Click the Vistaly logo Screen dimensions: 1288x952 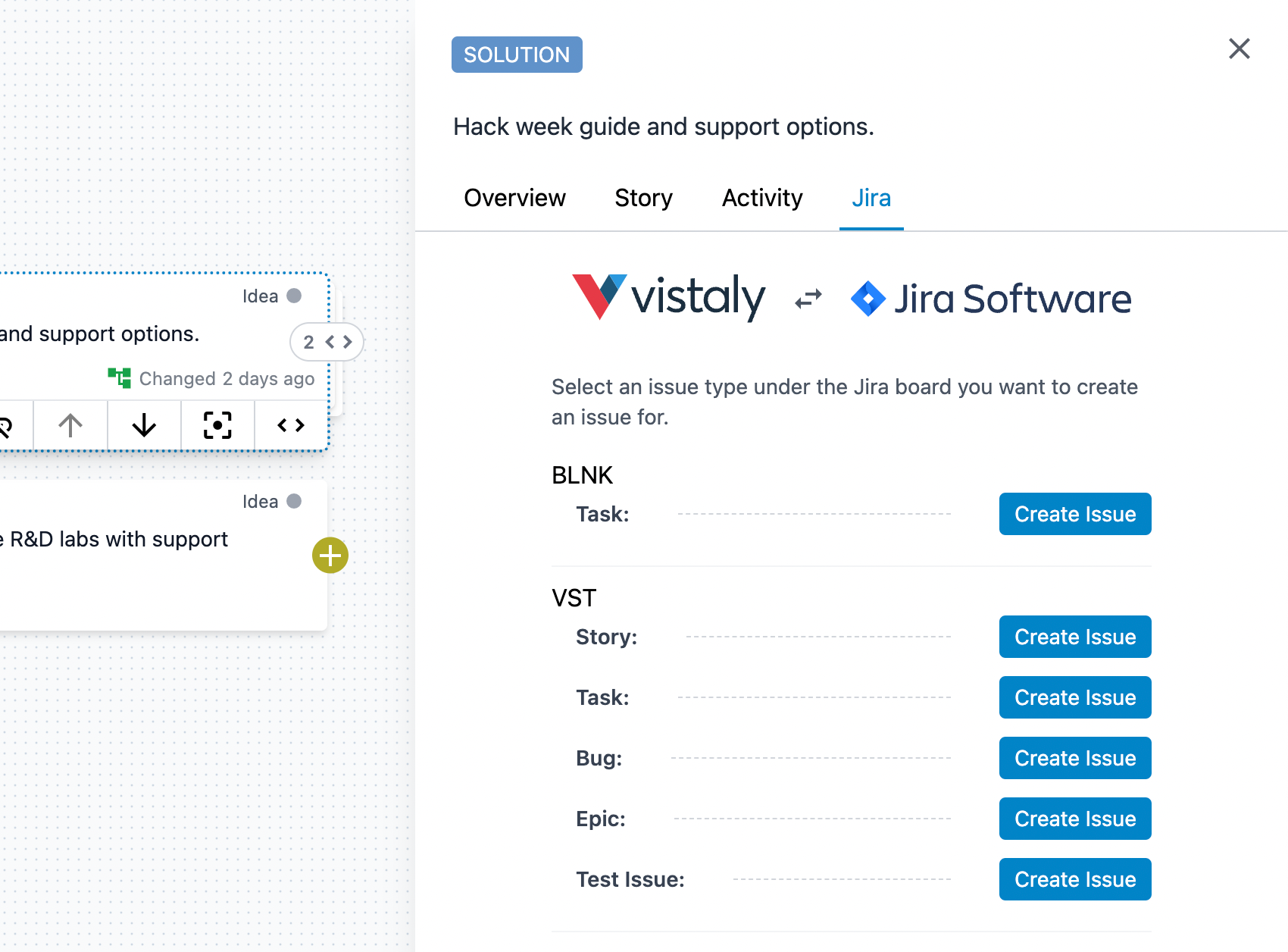[668, 297]
